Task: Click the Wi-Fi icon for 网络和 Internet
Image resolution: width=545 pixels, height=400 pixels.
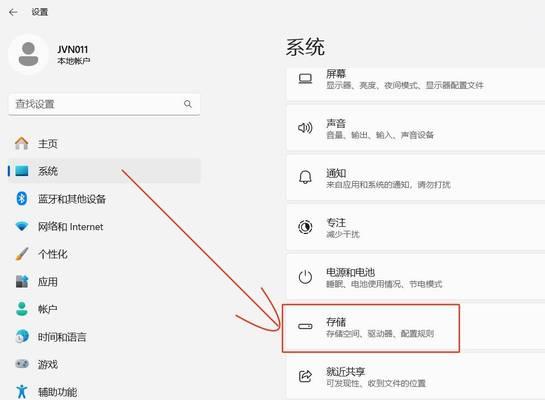Action: [x=22, y=227]
